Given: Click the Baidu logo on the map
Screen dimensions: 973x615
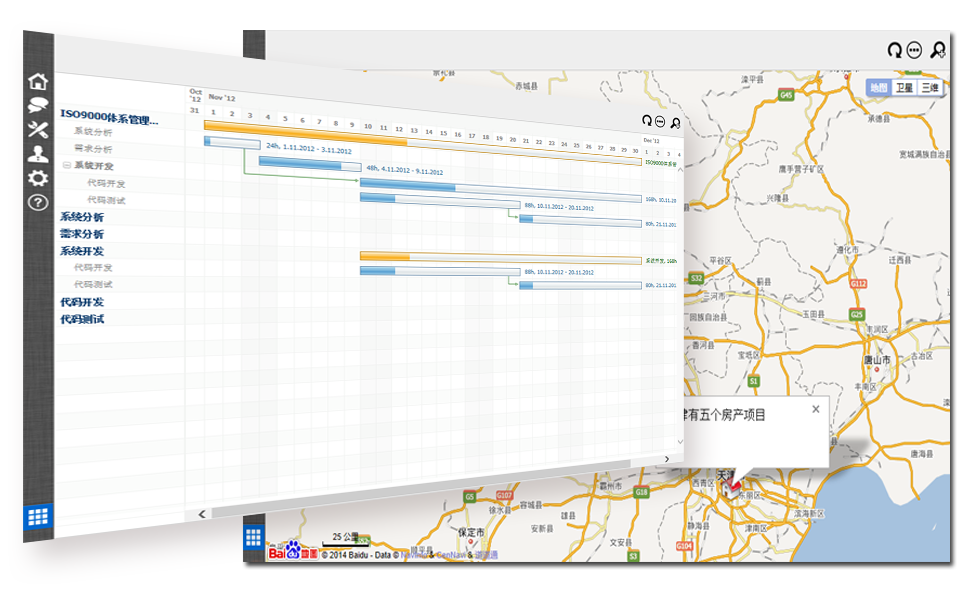Looking at the screenshot, I should [x=293, y=551].
